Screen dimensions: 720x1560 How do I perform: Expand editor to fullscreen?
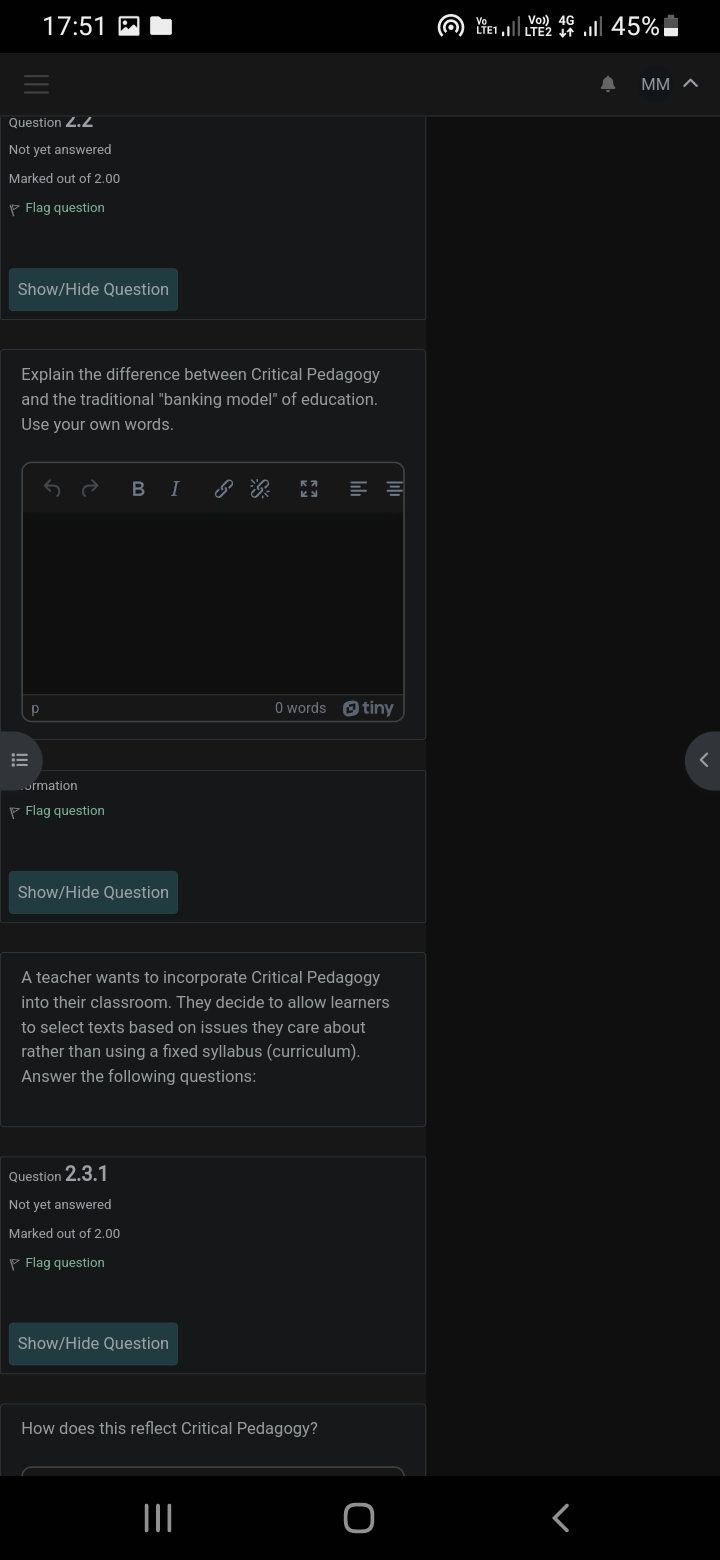coord(309,488)
